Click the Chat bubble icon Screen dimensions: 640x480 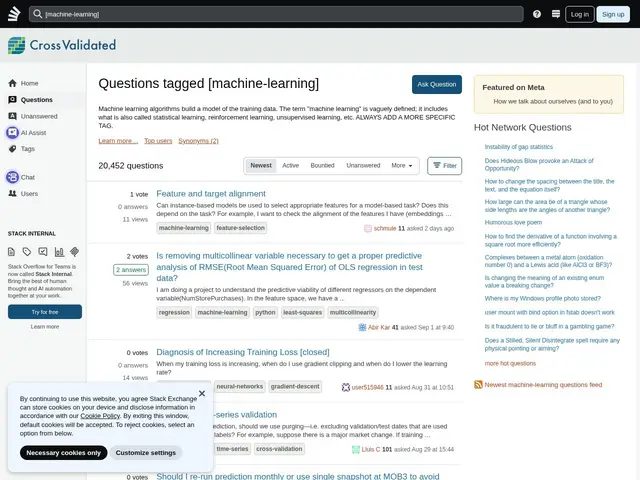click(x=12, y=177)
